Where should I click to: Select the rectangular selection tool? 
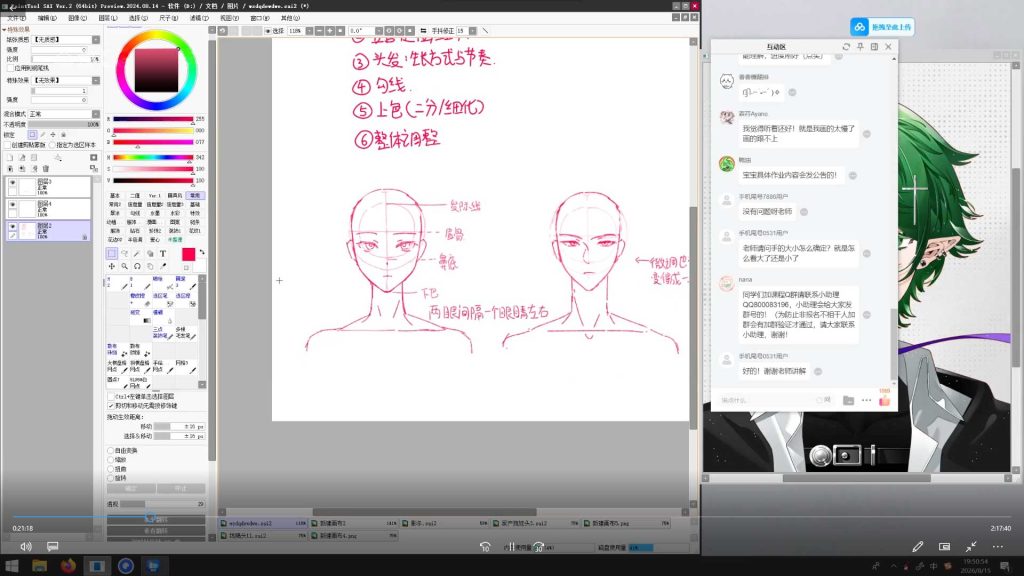click(x=112, y=253)
